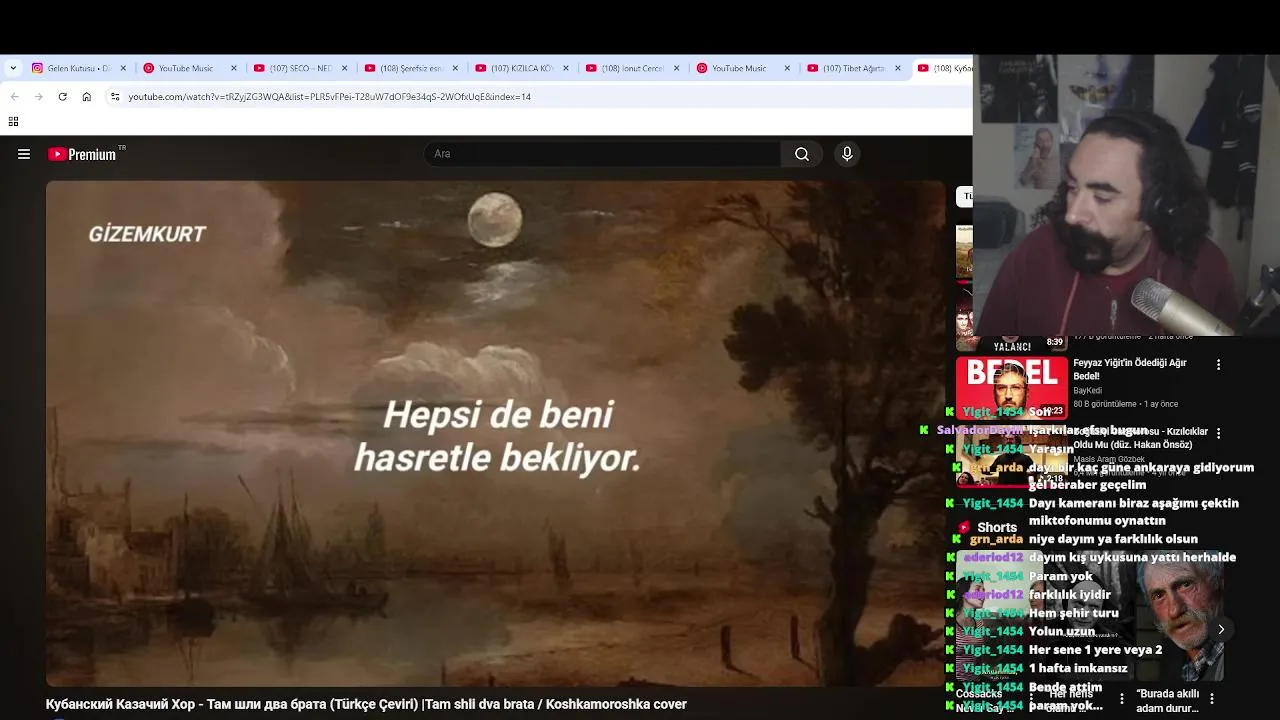The image size is (1280, 720).
Task: Open options menu for 'Kızılcıklar Oldu Mu' video
Action: pos(1218,433)
